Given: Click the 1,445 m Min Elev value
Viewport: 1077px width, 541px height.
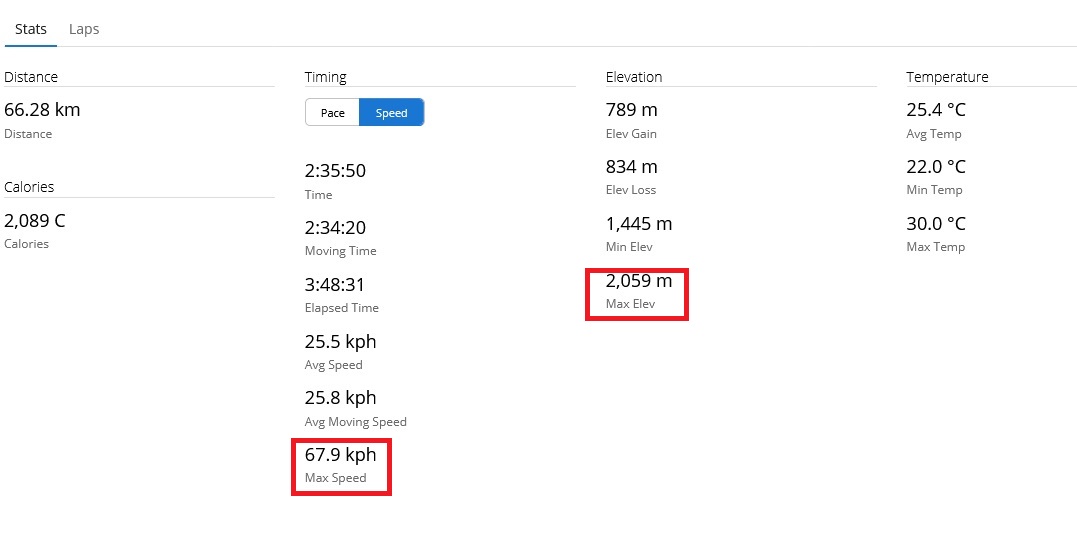Looking at the screenshot, I should 638,224.
